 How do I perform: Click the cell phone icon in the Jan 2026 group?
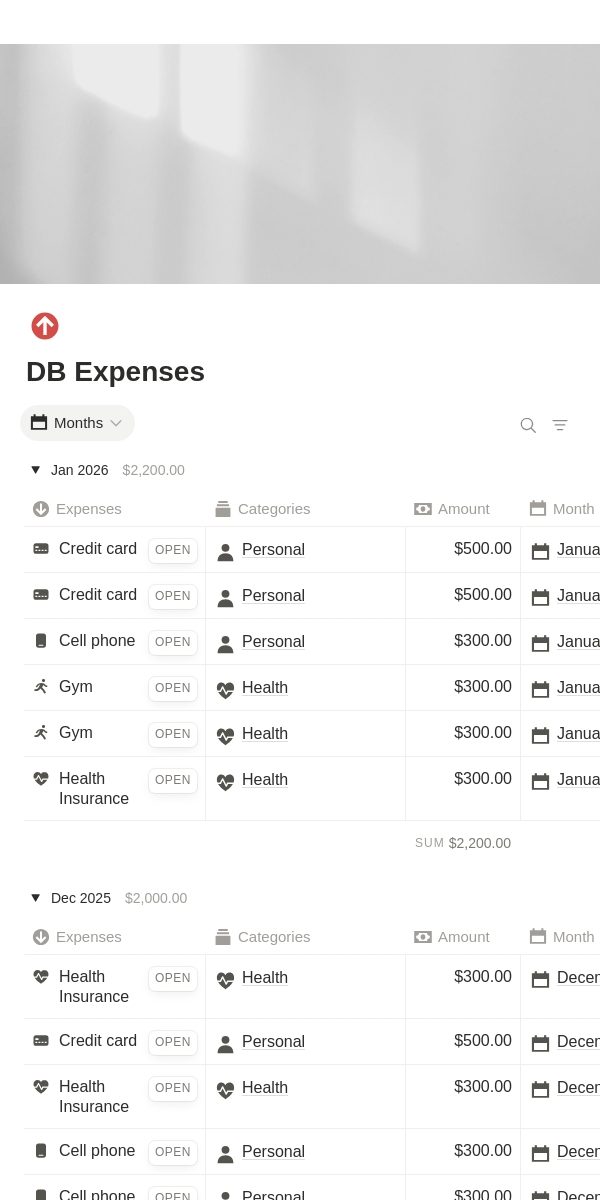point(41,641)
